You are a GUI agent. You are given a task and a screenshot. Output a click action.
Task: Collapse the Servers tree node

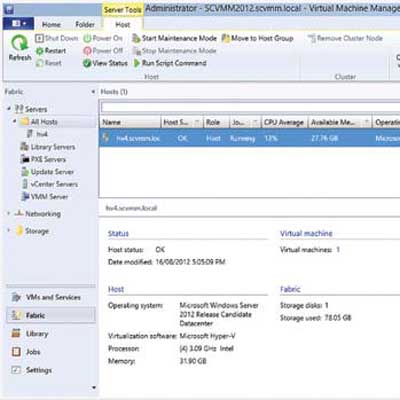(9, 109)
